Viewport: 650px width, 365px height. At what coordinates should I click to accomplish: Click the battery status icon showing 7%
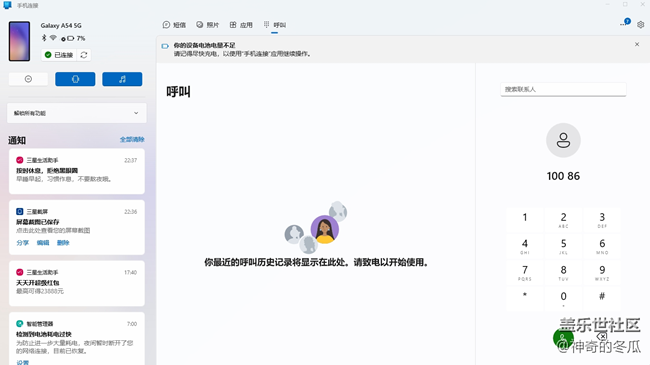coord(70,38)
